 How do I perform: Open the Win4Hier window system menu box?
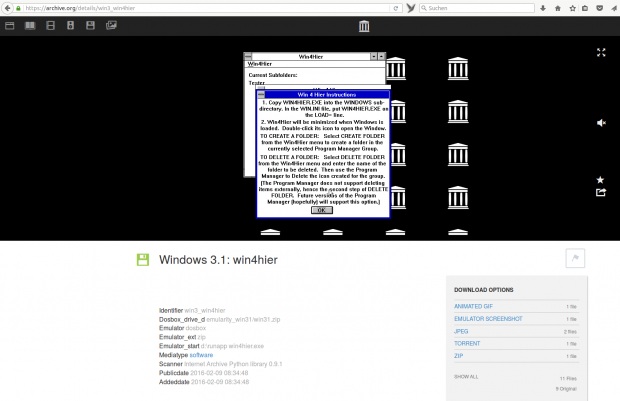pyautogui.click(x=248, y=57)
